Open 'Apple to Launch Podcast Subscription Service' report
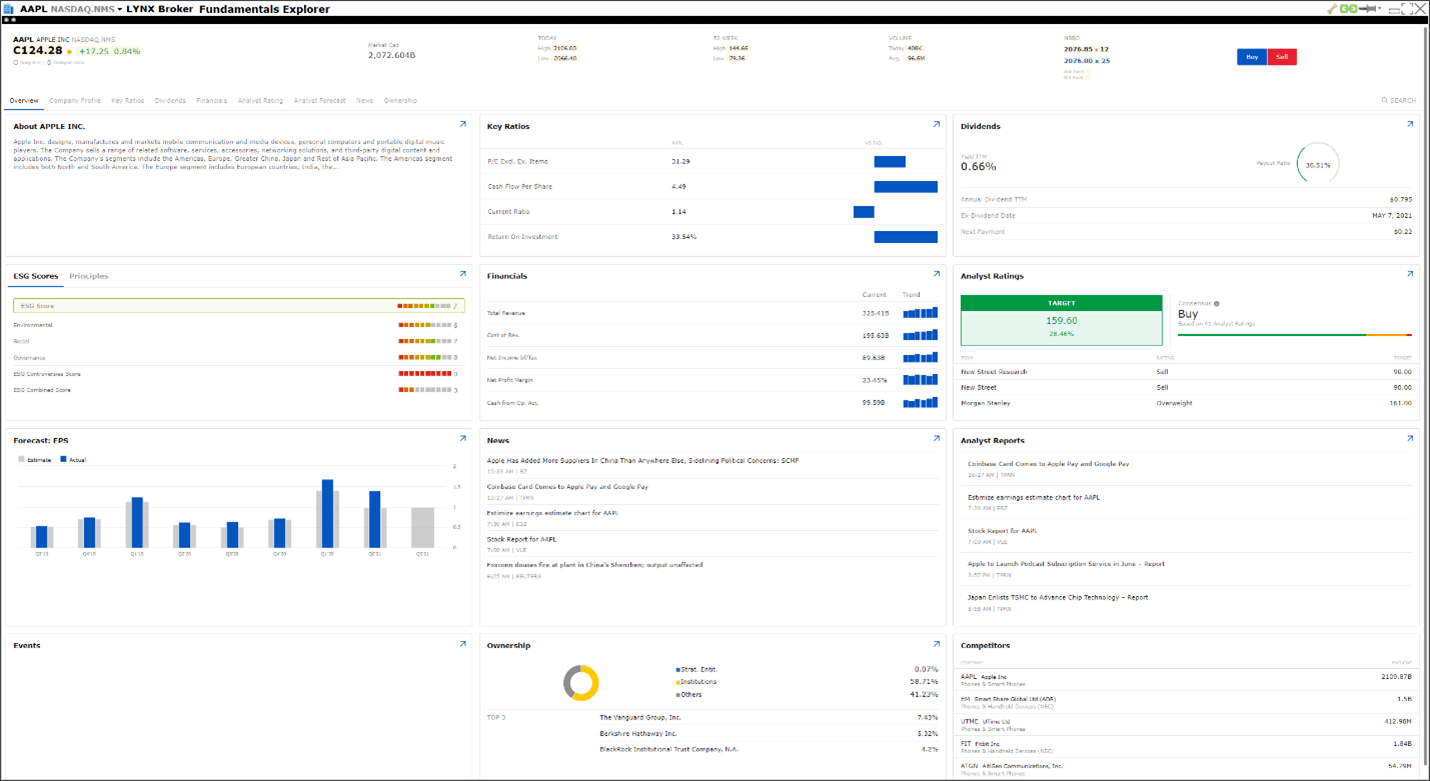The height and width of the screenshot is (781, 1430). [x=1066, y=564]
